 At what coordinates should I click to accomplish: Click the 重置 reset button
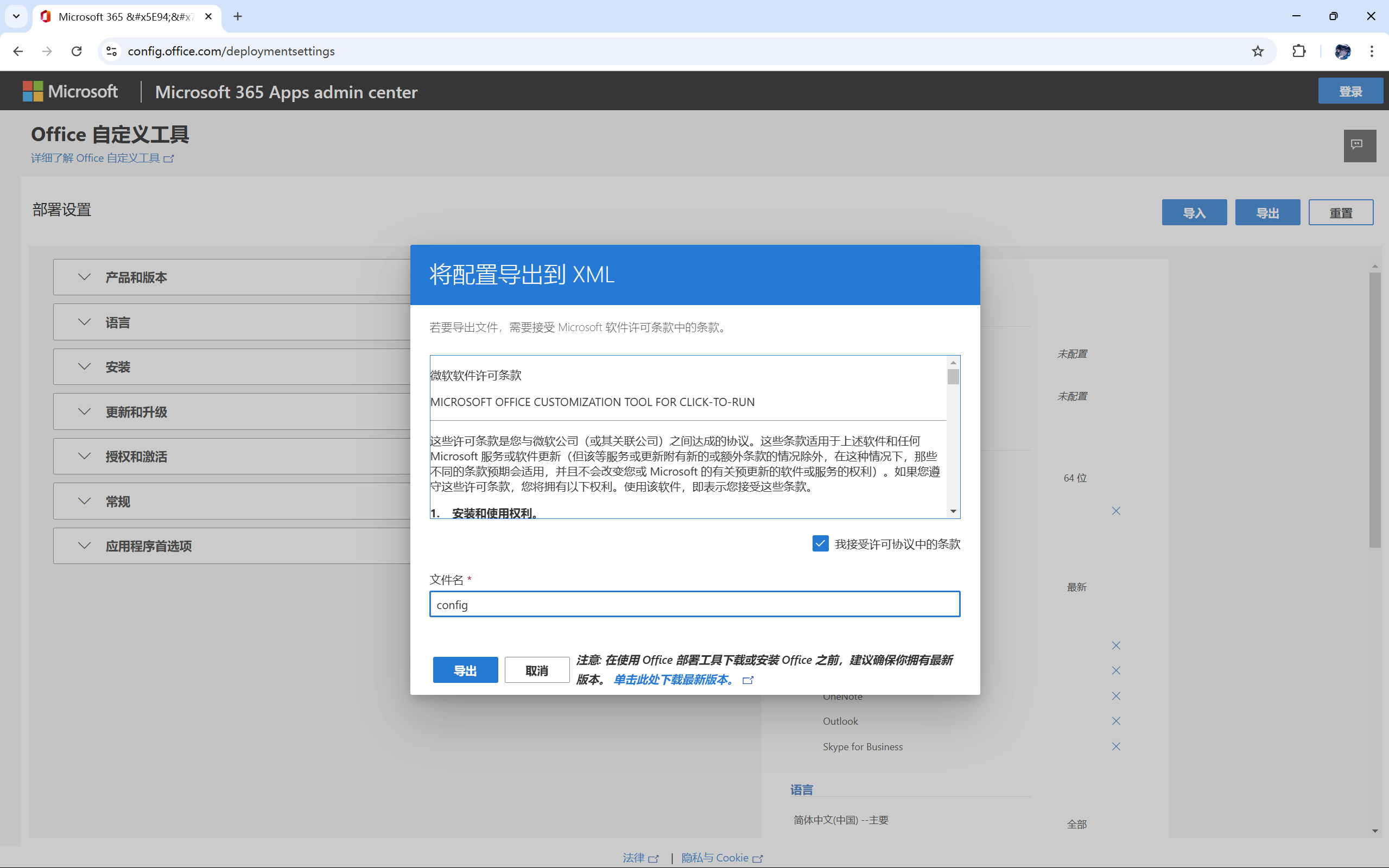1341,212
